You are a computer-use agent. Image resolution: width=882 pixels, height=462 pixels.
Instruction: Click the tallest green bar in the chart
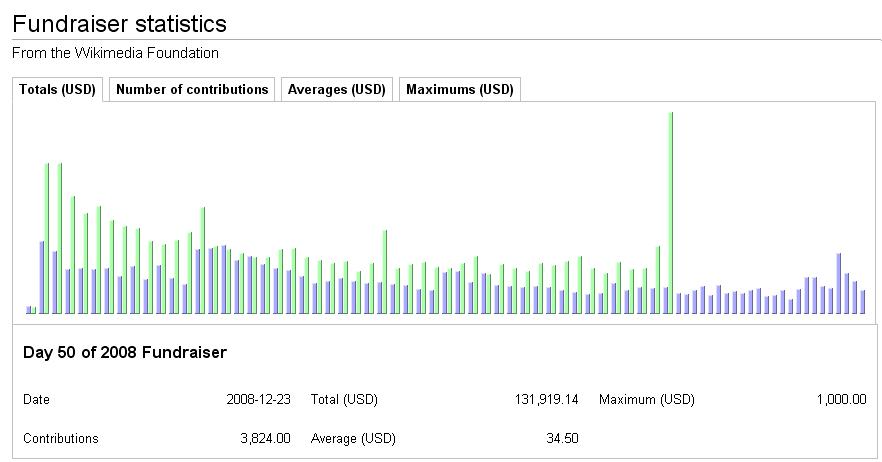click(x=671, y=212)
